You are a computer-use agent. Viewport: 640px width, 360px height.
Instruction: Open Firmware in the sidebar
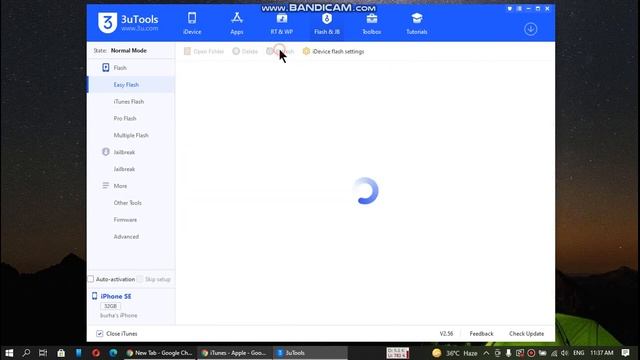click(x=125, y=220)
